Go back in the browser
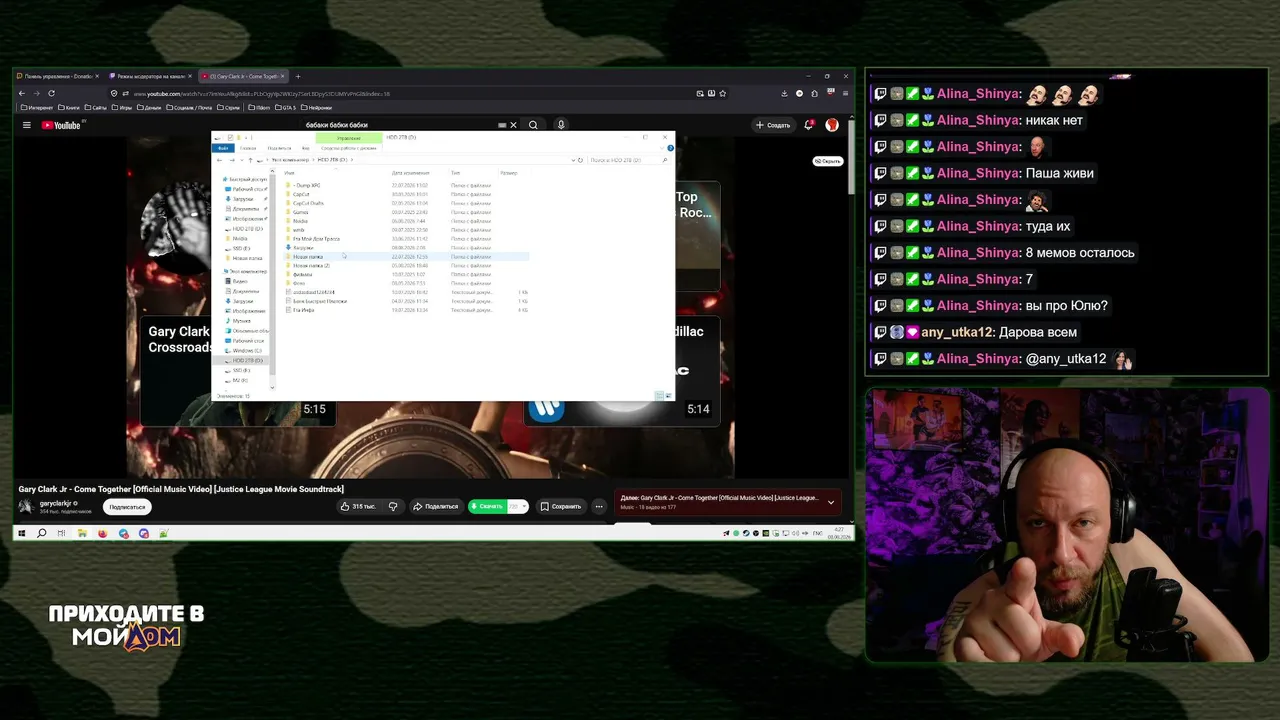Image resolution: width=1280 pixels, height=720 pixels. pyautogui.click(x=22, y=93)
